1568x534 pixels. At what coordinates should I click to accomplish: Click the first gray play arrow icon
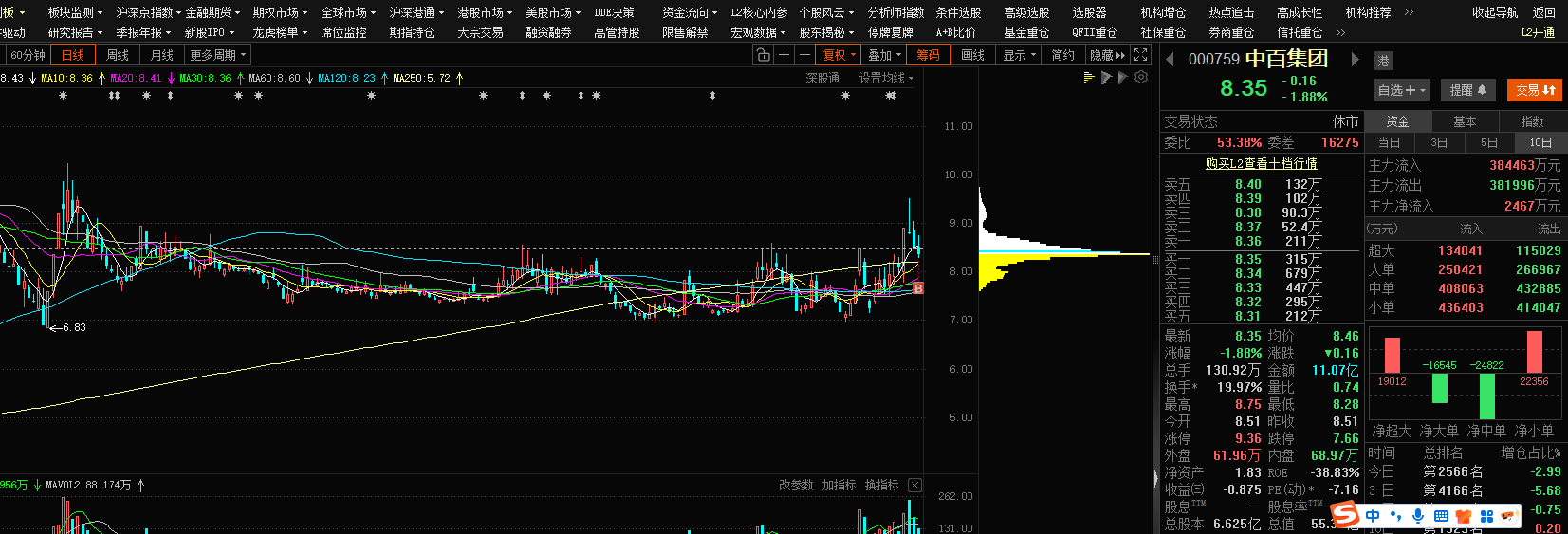click(1106, 78)
